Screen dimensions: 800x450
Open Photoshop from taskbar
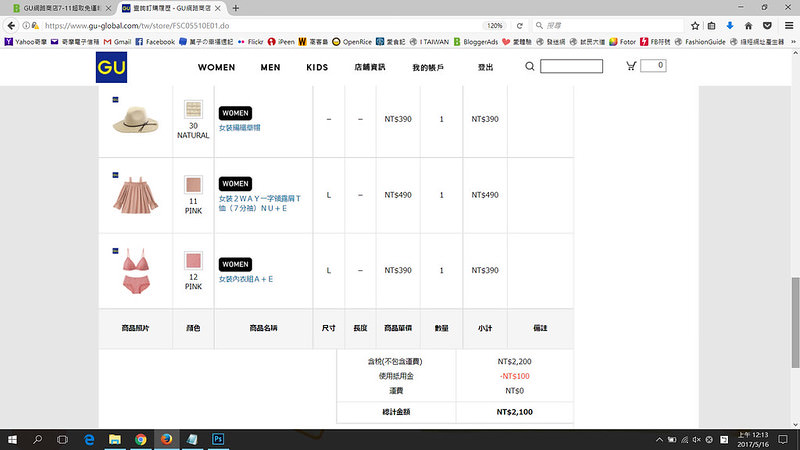218,439
